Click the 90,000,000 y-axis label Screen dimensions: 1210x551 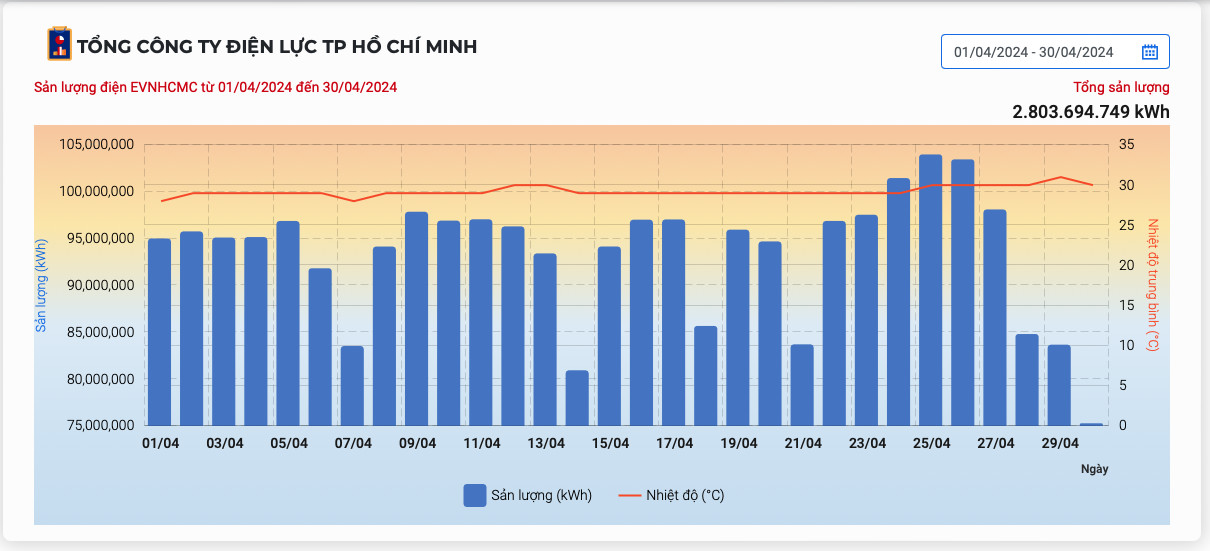(x=100, y=285)
